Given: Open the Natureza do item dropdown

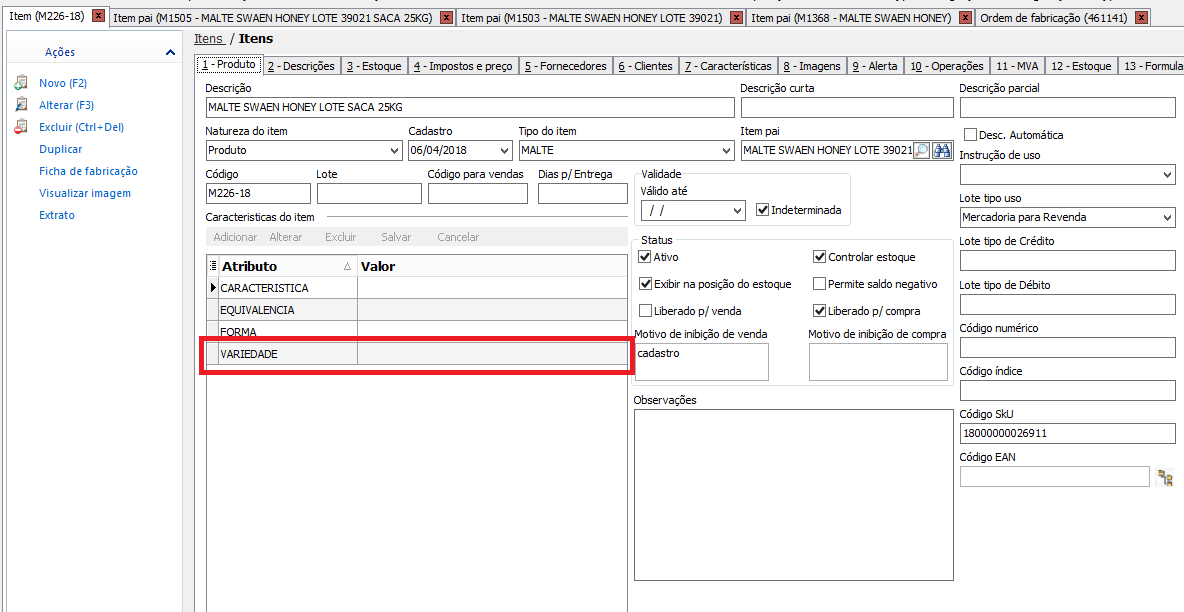Looking at the screenshot, I should (394, 150).
